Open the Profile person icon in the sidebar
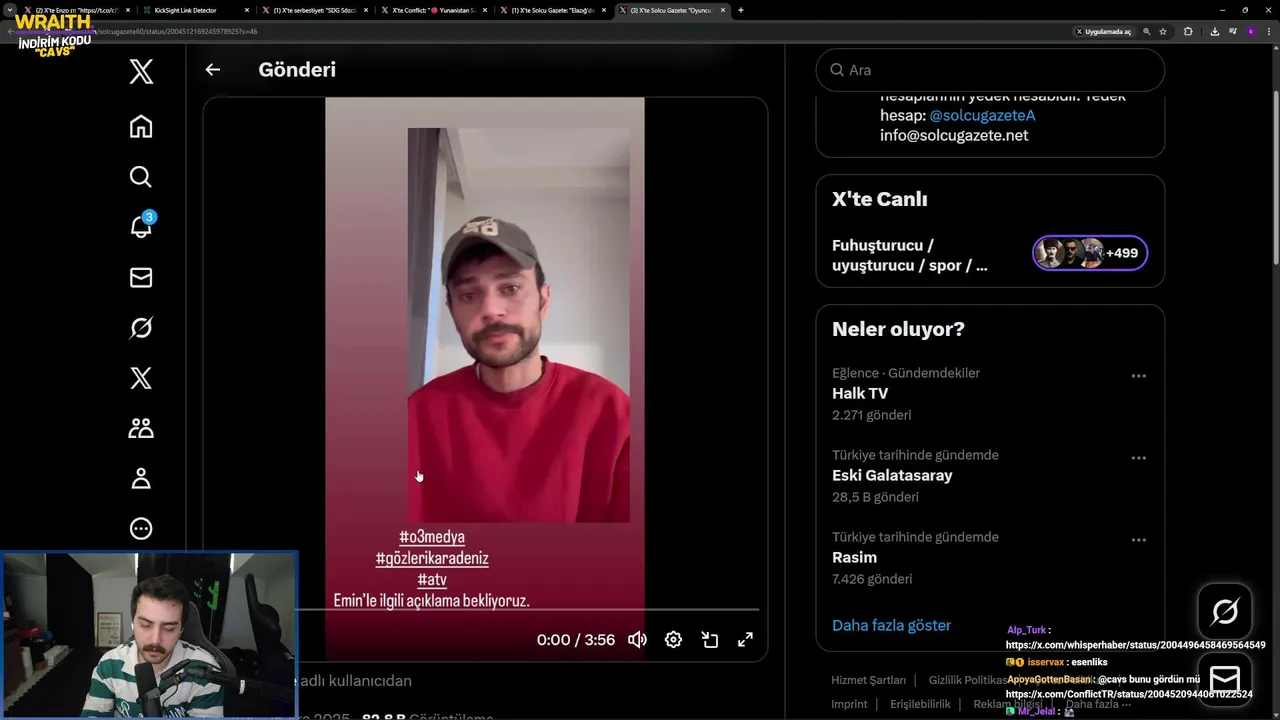Screen dimensions: 1280x720 tap(141, 479)
